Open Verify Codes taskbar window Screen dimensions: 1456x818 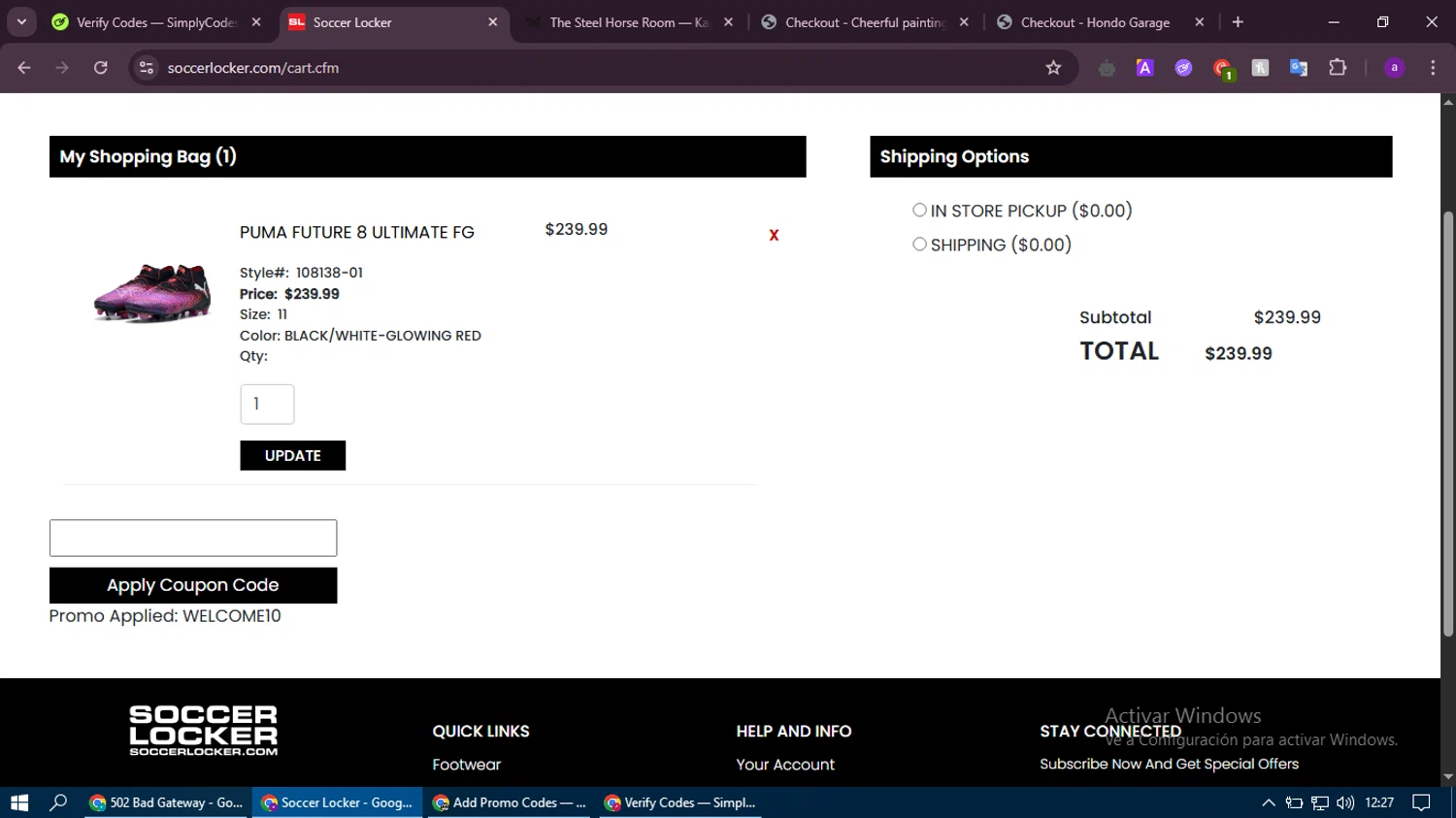[x=680, y=802]
